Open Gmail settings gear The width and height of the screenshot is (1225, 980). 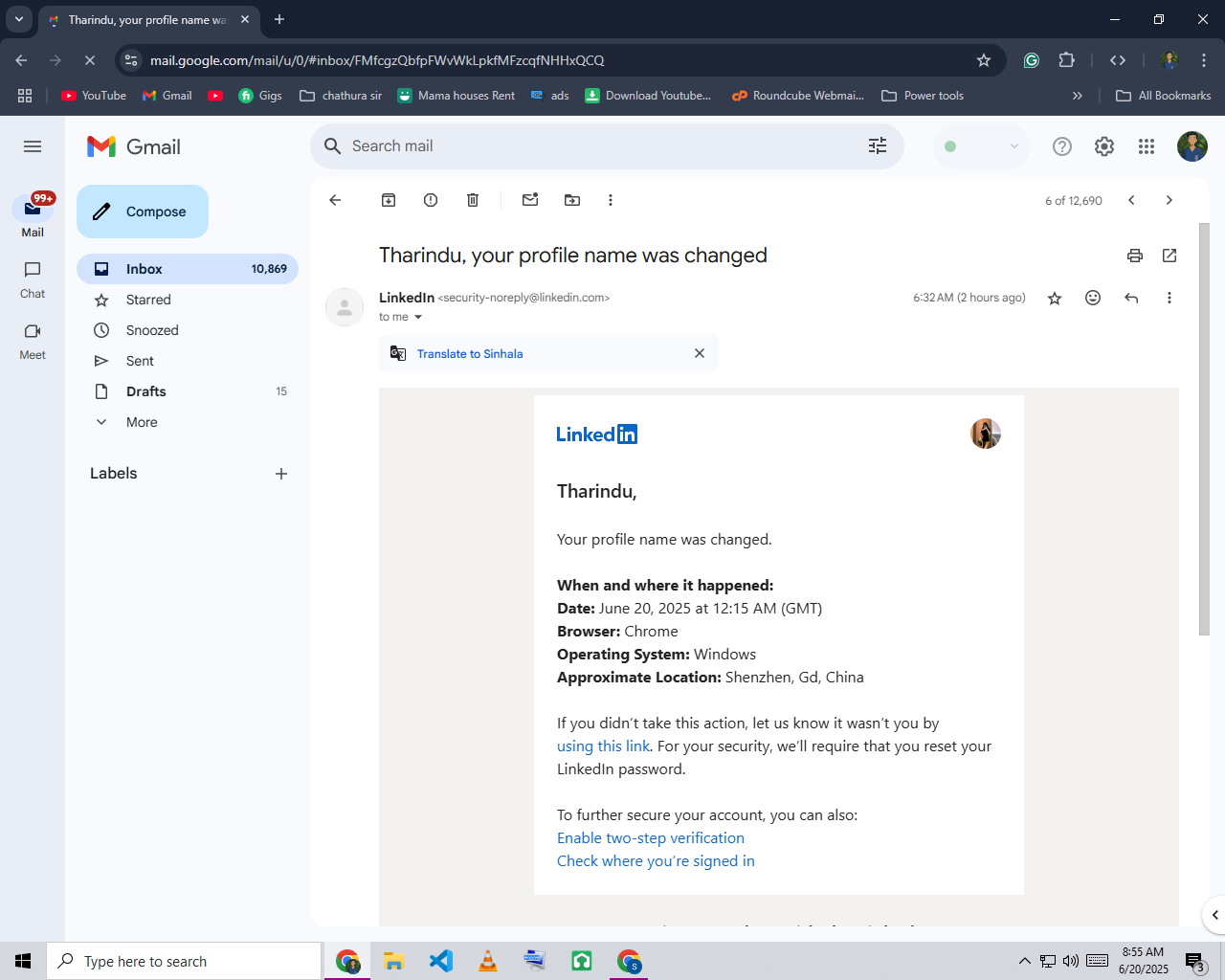click(x=1104, y=146)
